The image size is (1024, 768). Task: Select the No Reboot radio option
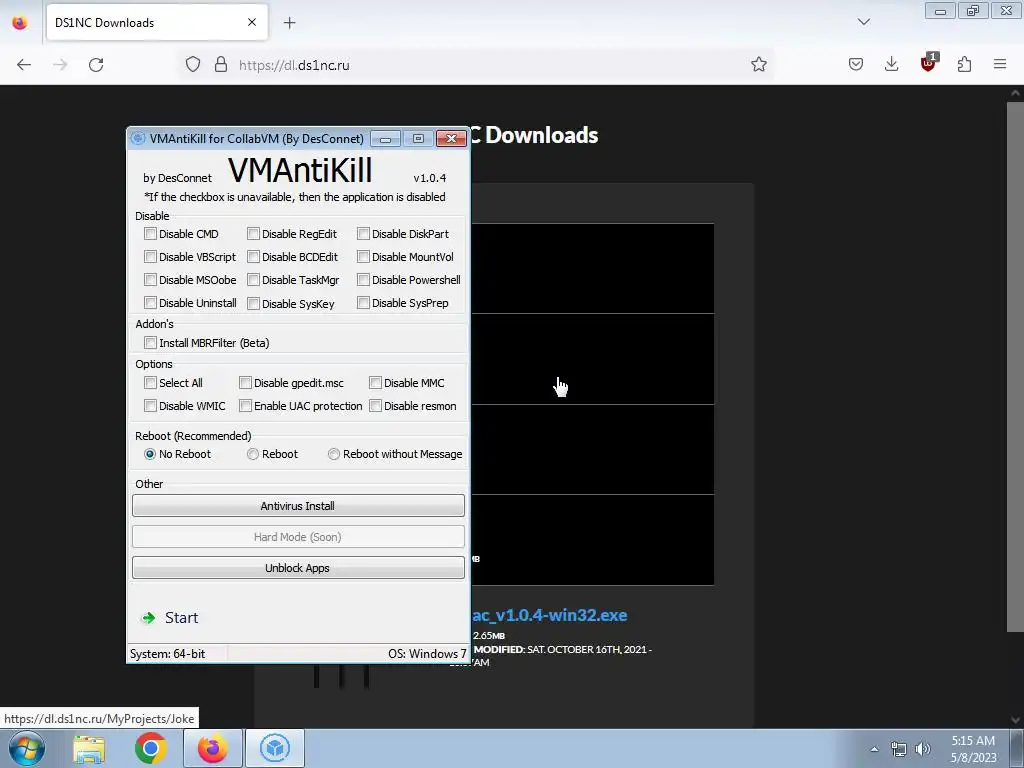click(150, 454)
